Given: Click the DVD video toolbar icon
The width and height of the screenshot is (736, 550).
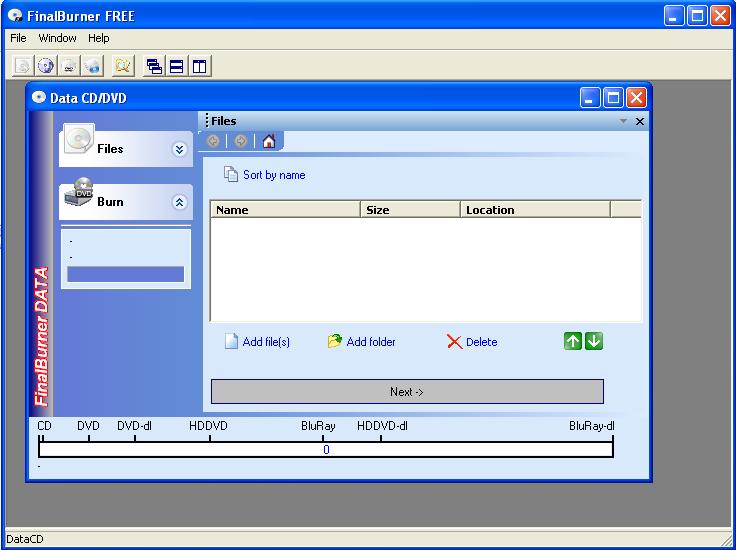Looking at the screenshot, I should [69, 66].
